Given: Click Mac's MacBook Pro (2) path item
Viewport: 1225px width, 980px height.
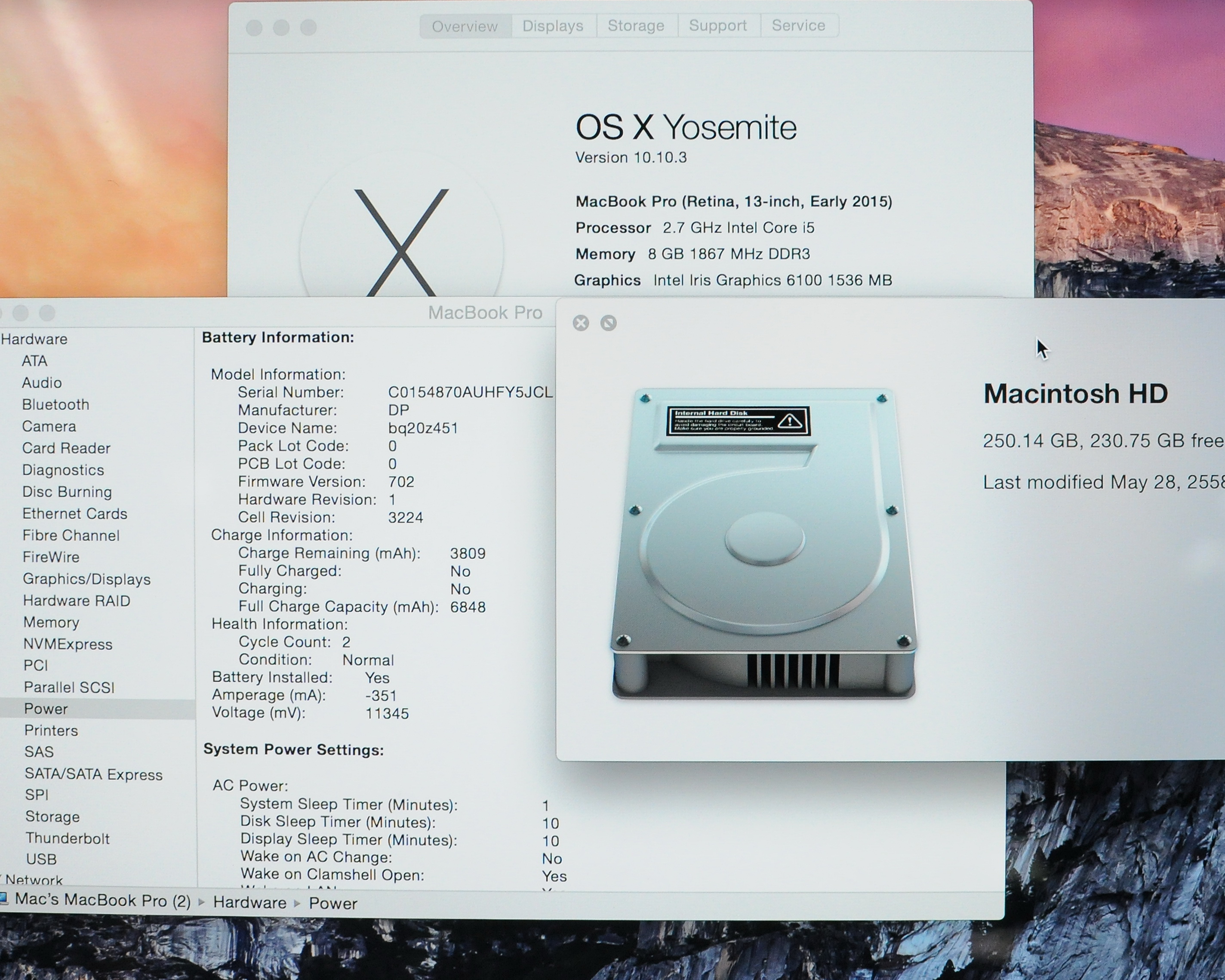Looking at the screenshot, I should [102, 900].
